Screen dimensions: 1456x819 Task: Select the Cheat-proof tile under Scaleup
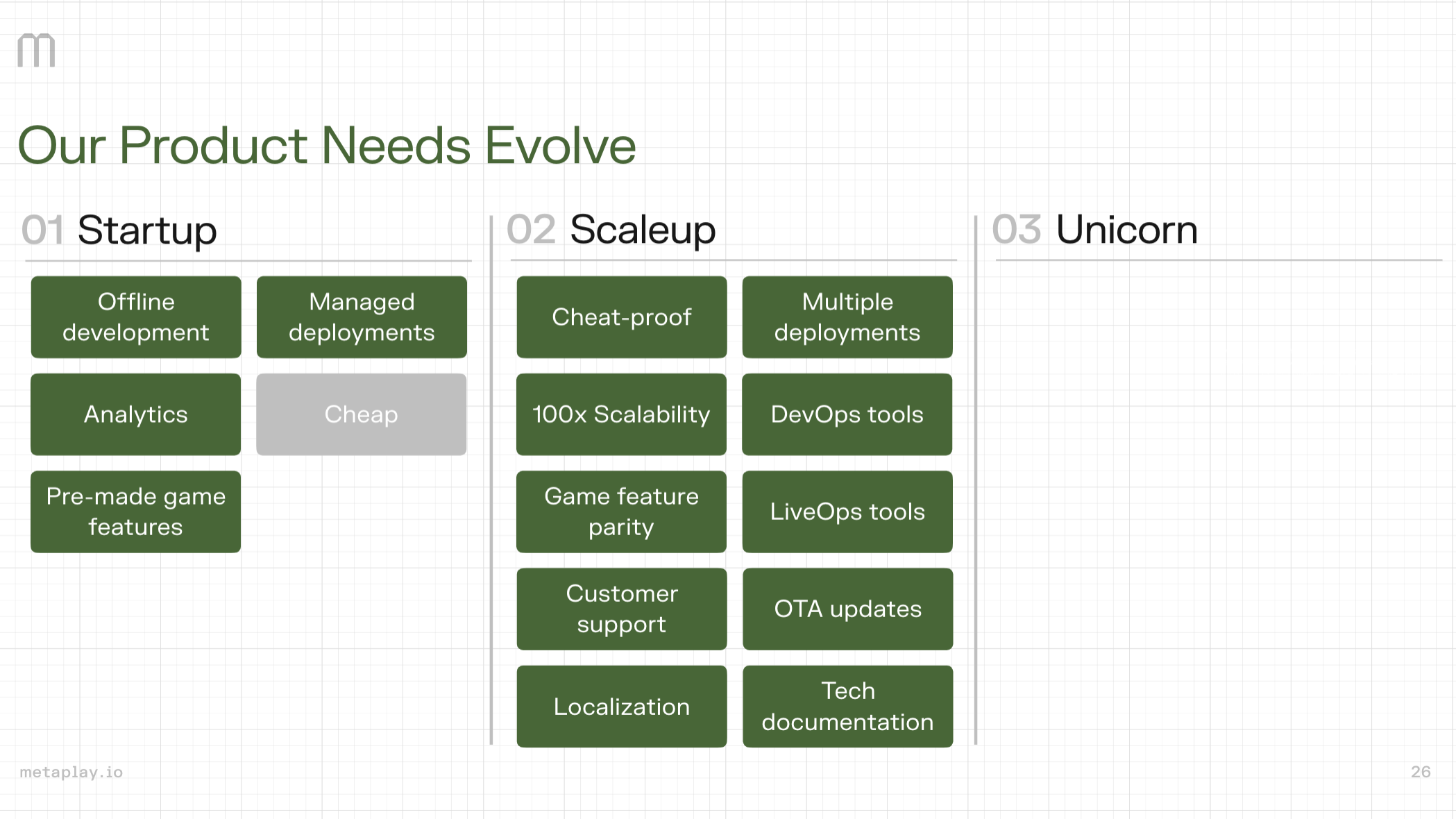pos(621,317)
